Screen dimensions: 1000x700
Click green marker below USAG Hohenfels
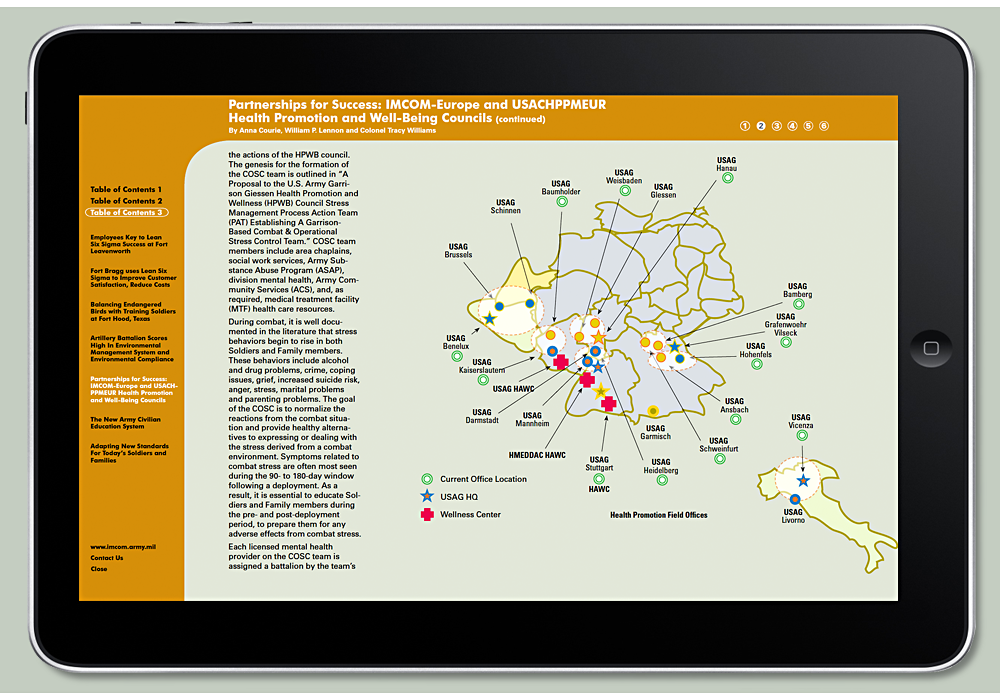(x=757, y=364)
